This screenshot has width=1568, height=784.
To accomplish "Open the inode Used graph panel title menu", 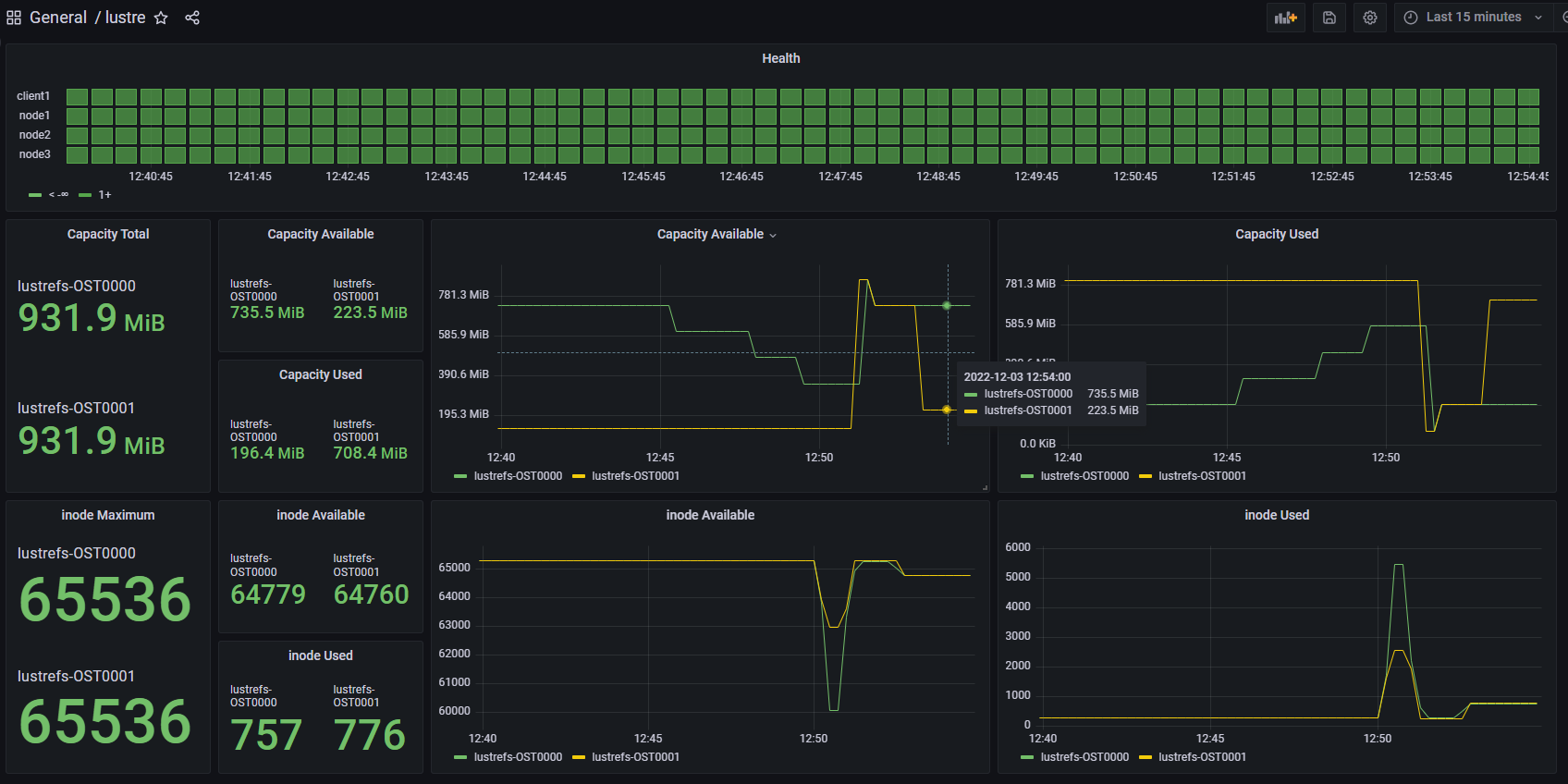I will (1276, 515).
